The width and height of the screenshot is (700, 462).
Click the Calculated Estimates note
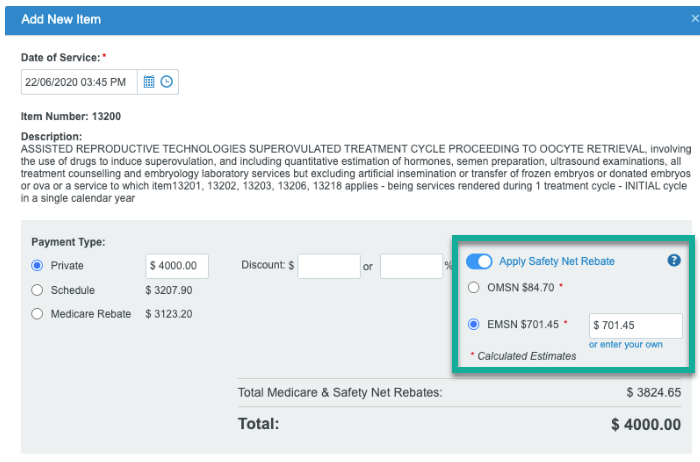point(527,356)
